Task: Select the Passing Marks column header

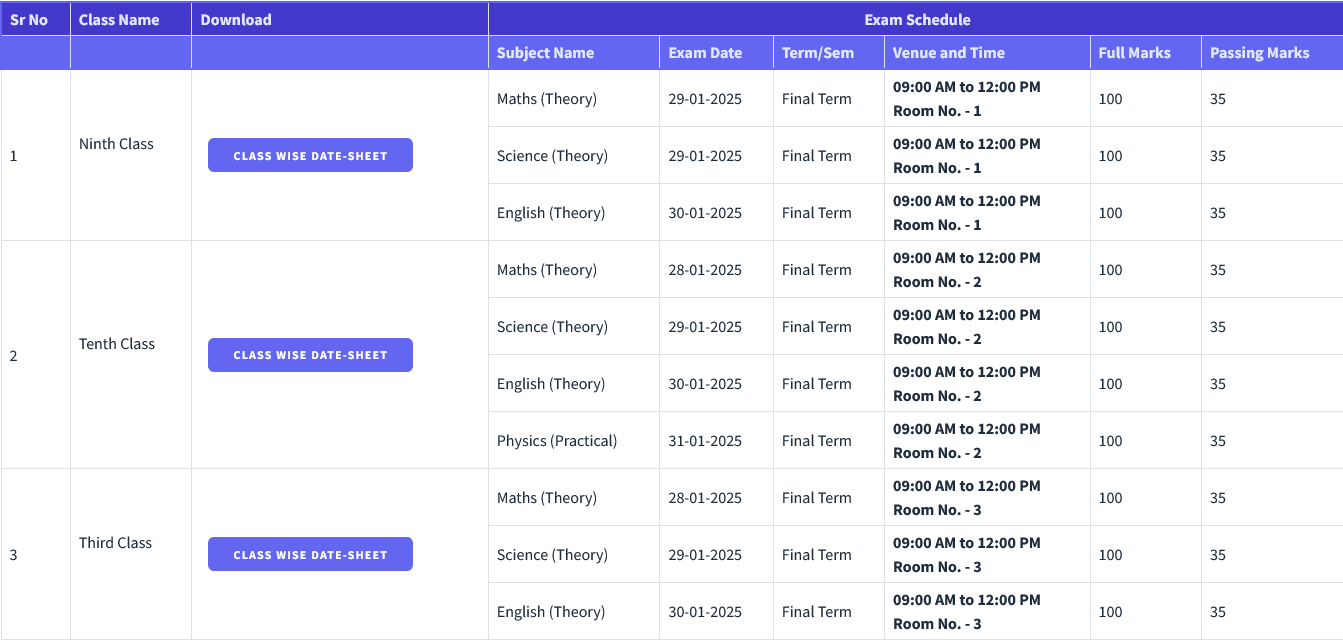Action: (1259, 53)
